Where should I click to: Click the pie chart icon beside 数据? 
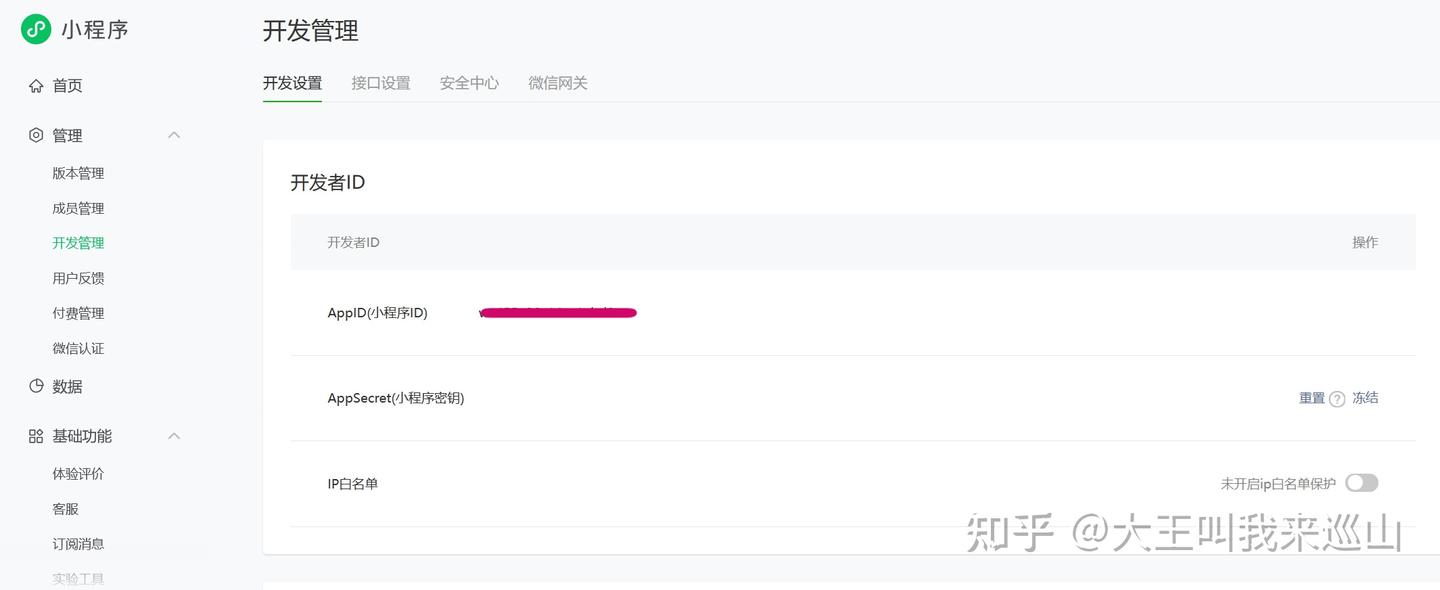(x=36, y=386)
